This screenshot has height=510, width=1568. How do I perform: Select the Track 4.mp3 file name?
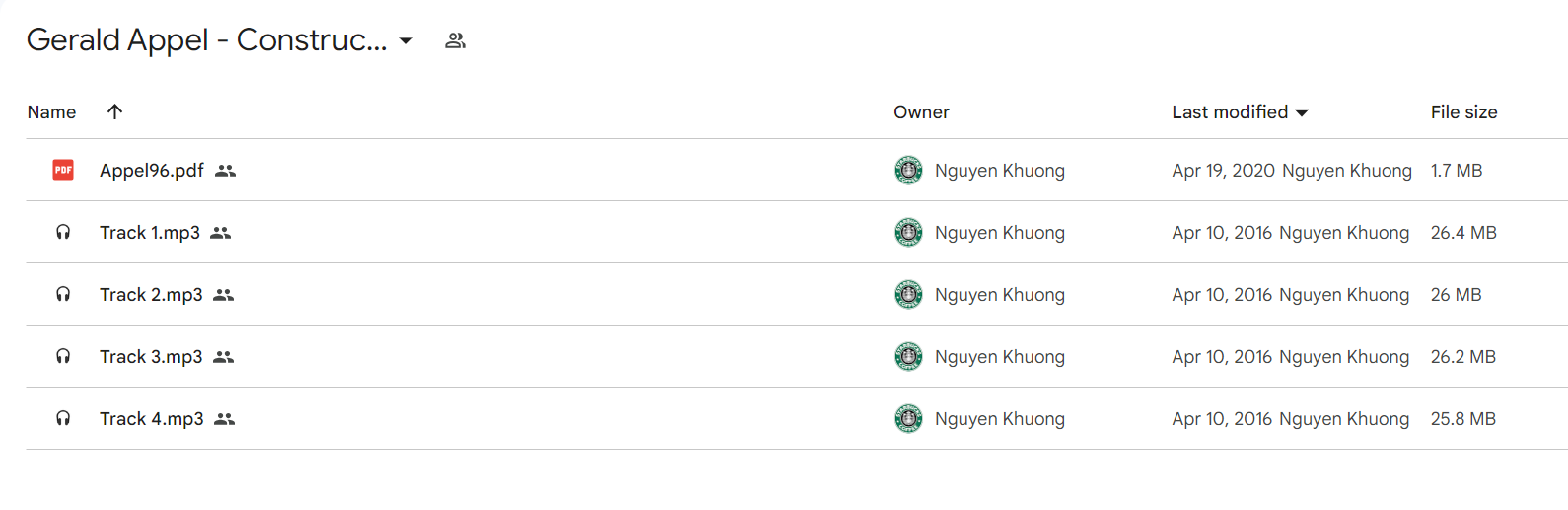[x=151, y=418]
